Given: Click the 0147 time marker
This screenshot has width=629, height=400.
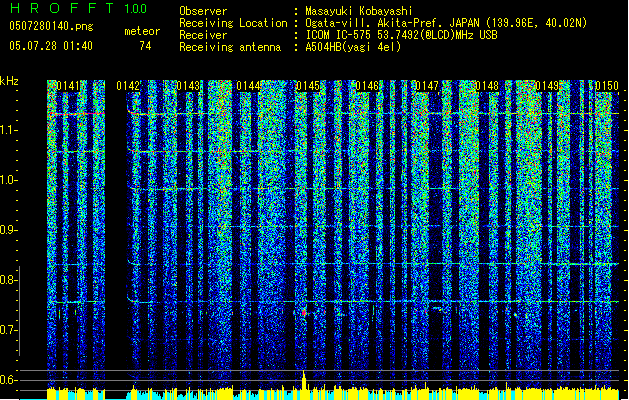Looking at the screenshot, I should [427, 86].
